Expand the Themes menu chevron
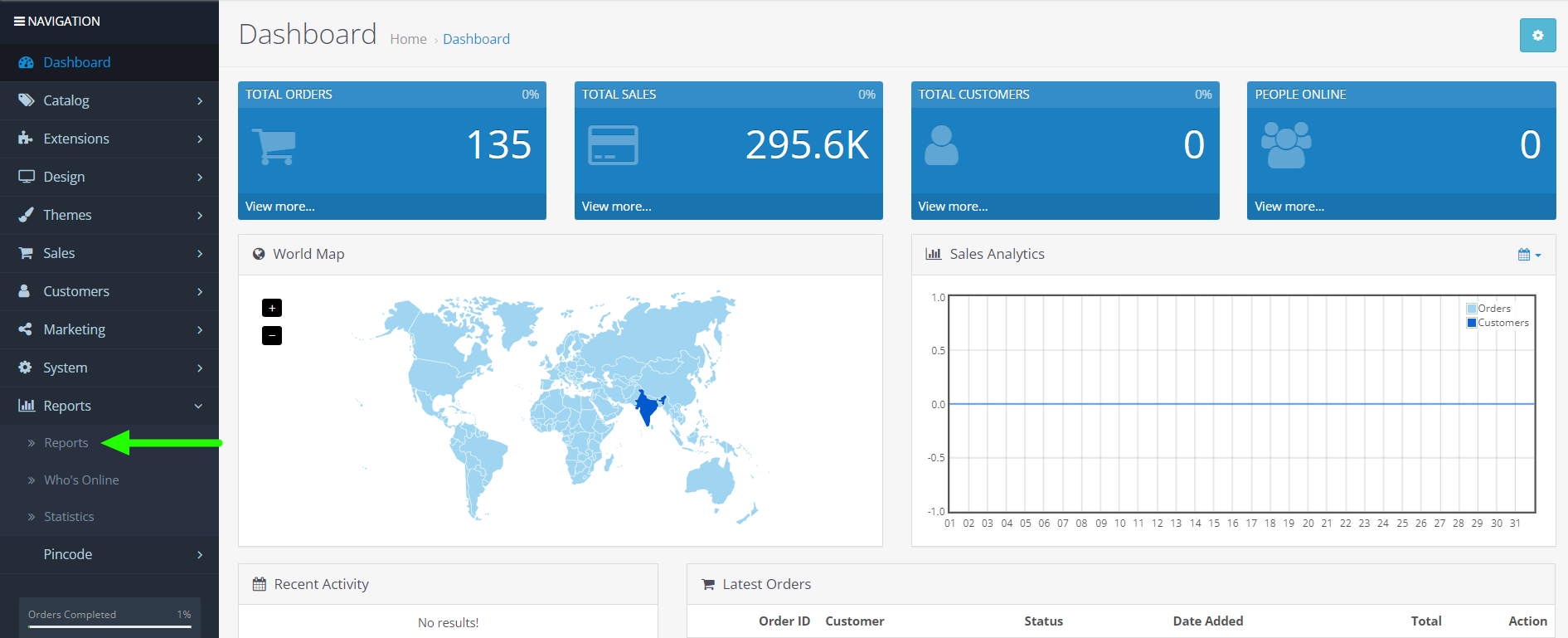This screenshot has height=638, width=1568. [x=200, y=215]
